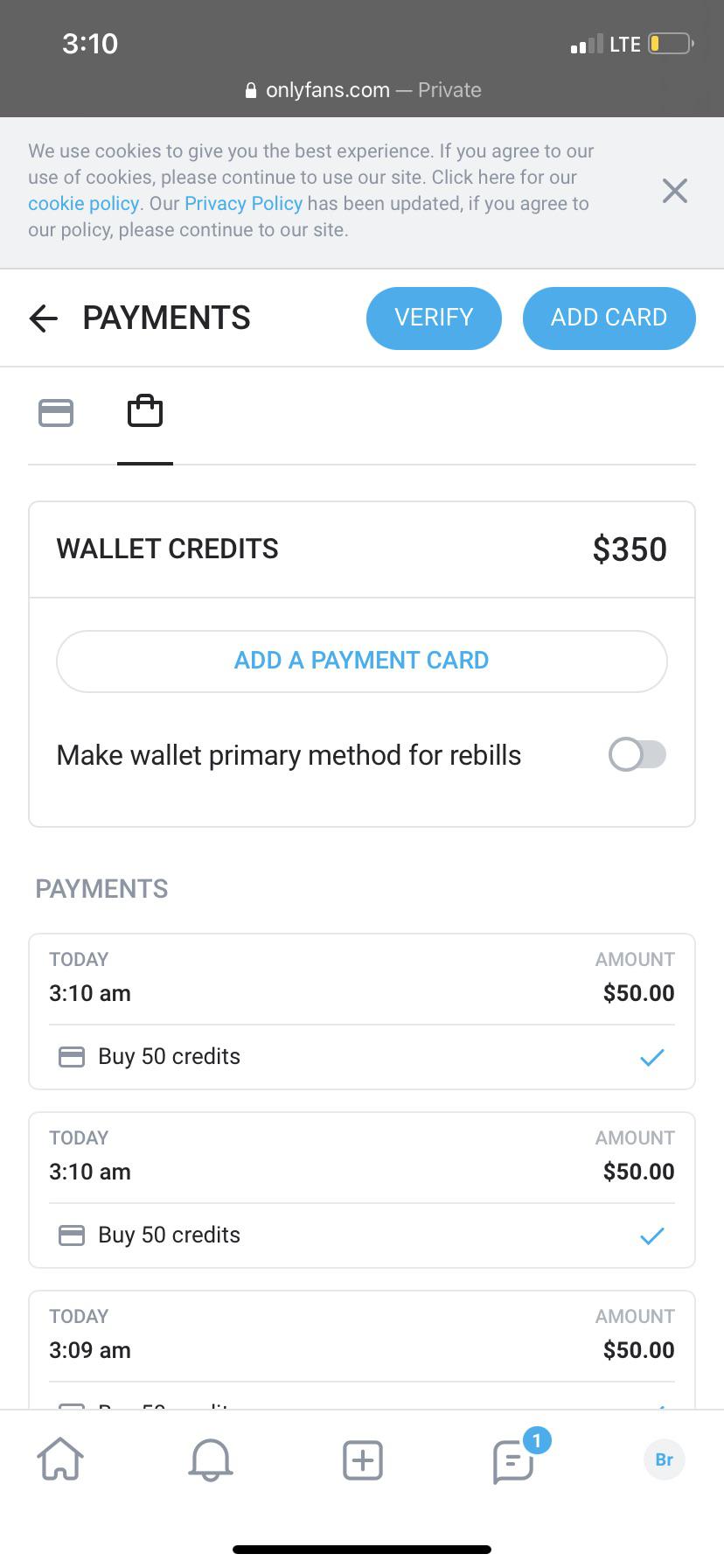Viewport: 724px width, 1568px height.
Task: Tap the first Buy 50 credits payment
Action: click(x=169, y=1057)
